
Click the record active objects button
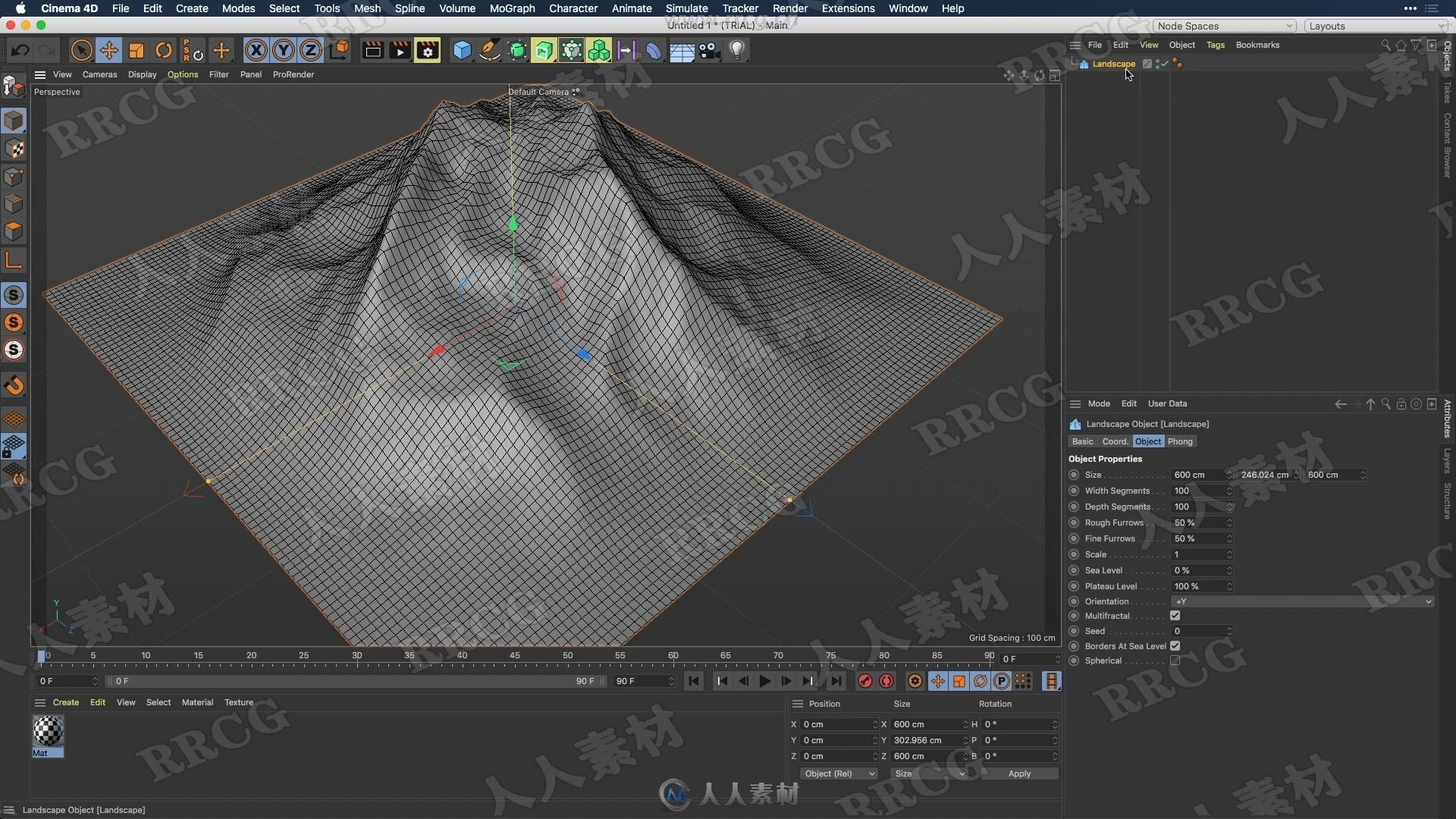pos(865,681)
